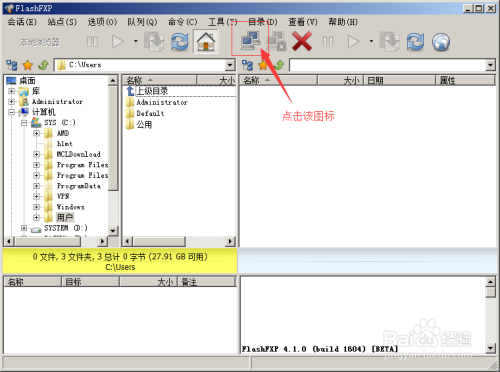The height and width of the screenshot is (372, 500).
Task: Toggle the local folder tree icon
Action: (x=12, y=65)
